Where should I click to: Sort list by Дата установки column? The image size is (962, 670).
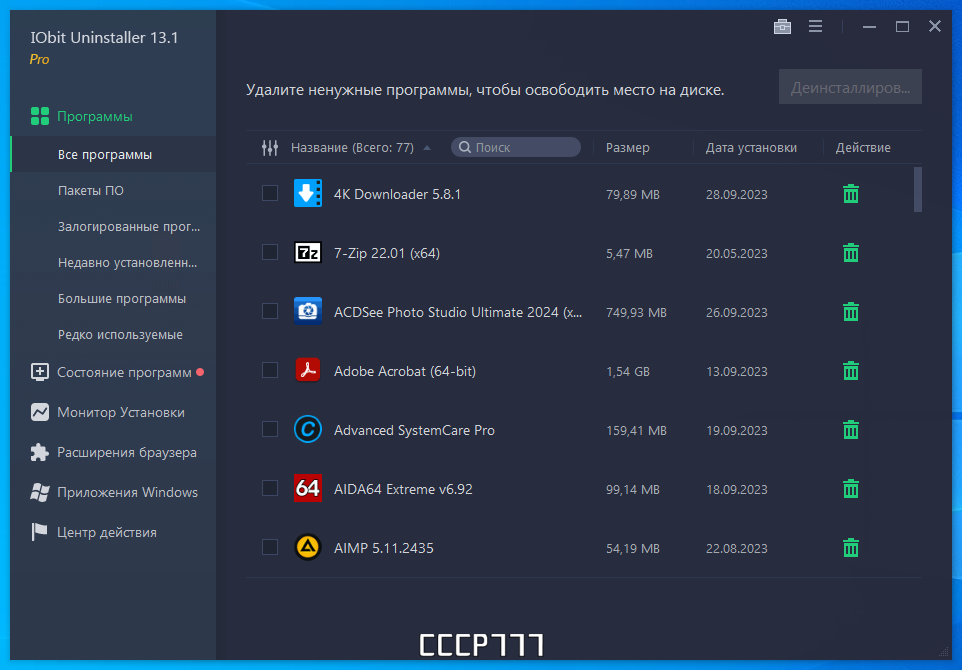click(751, 148)
